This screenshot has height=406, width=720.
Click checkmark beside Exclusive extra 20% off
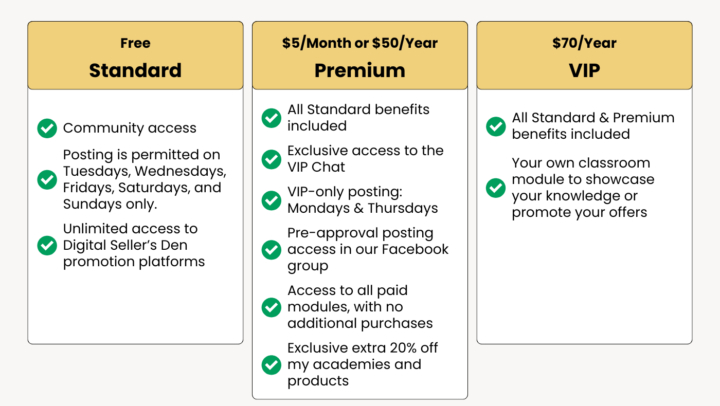point(271,364)
